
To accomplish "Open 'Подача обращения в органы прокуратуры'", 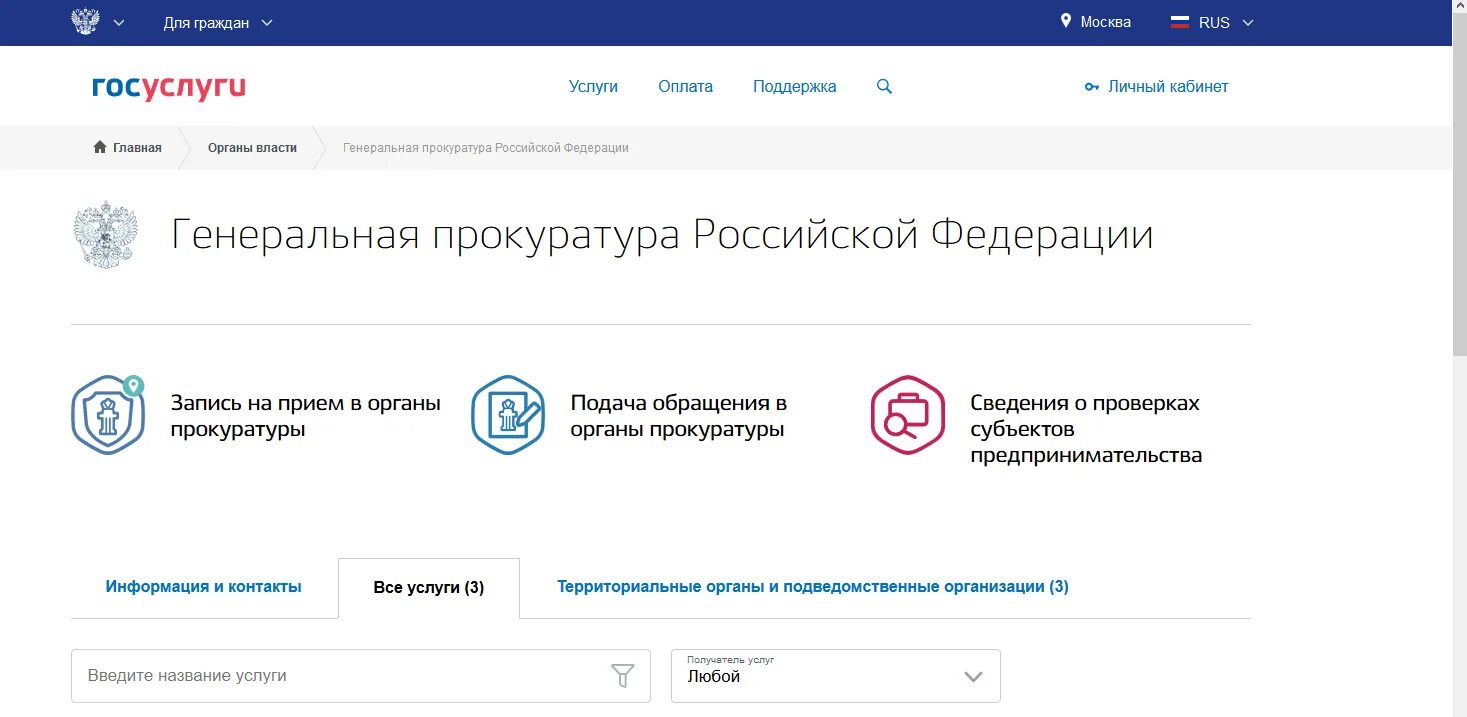I will 678,416.
